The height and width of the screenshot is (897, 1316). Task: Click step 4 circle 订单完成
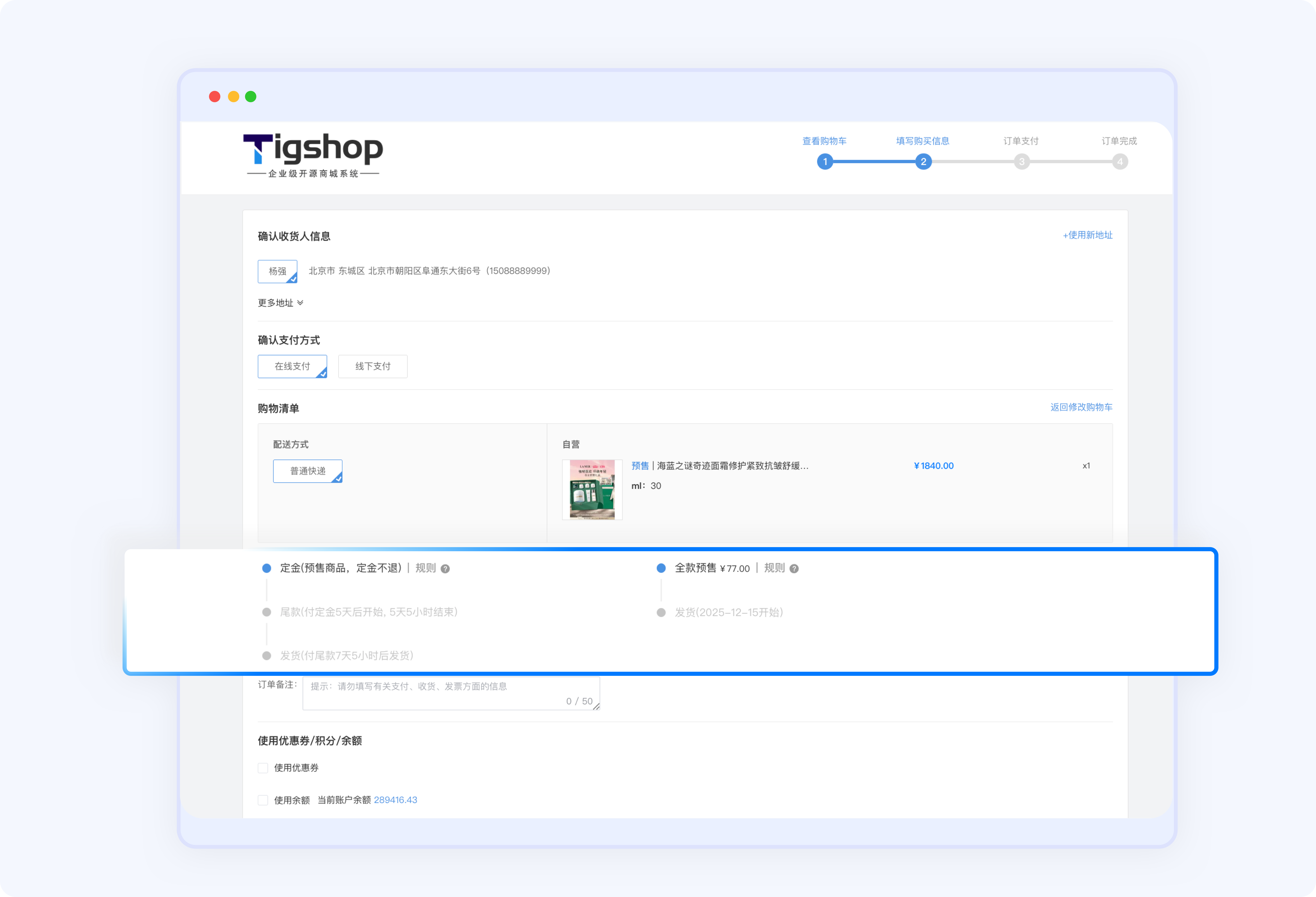[x=1120, y=162]
